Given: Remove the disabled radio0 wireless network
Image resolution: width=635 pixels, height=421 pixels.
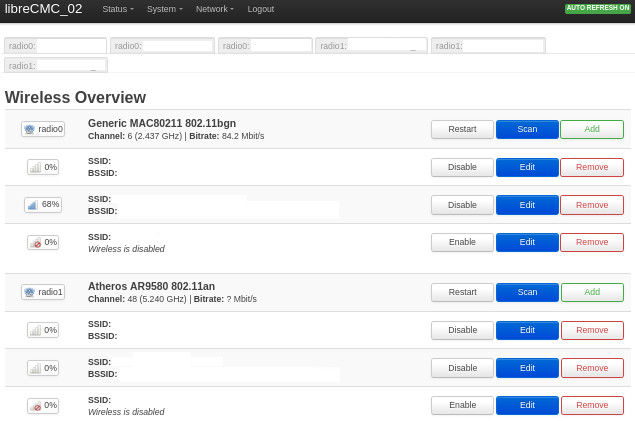Looking at the screenshot, I should 592,242.
